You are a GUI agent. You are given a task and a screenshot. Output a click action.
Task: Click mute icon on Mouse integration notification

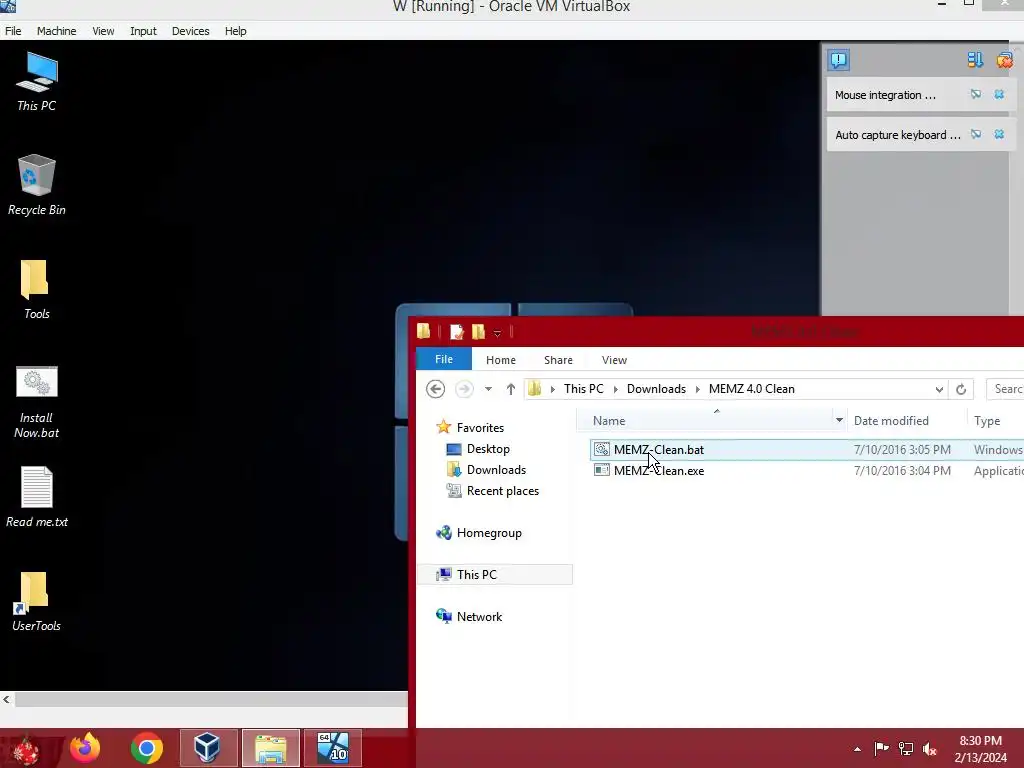coord(976,95)
